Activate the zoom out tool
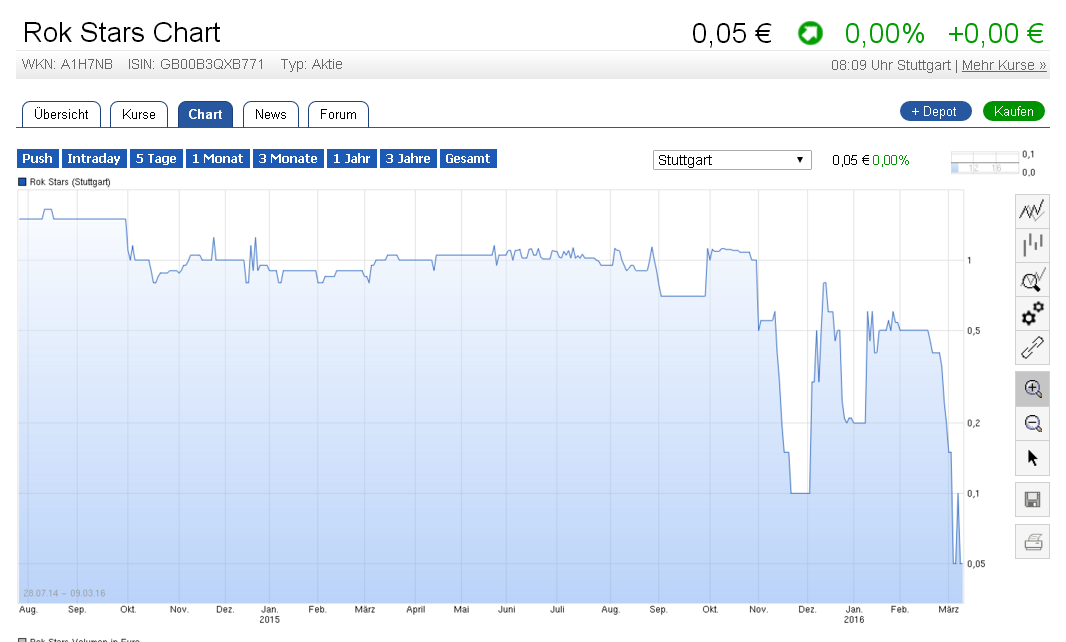Screen dimensions: 1066x642 (x=1032, y=423)
